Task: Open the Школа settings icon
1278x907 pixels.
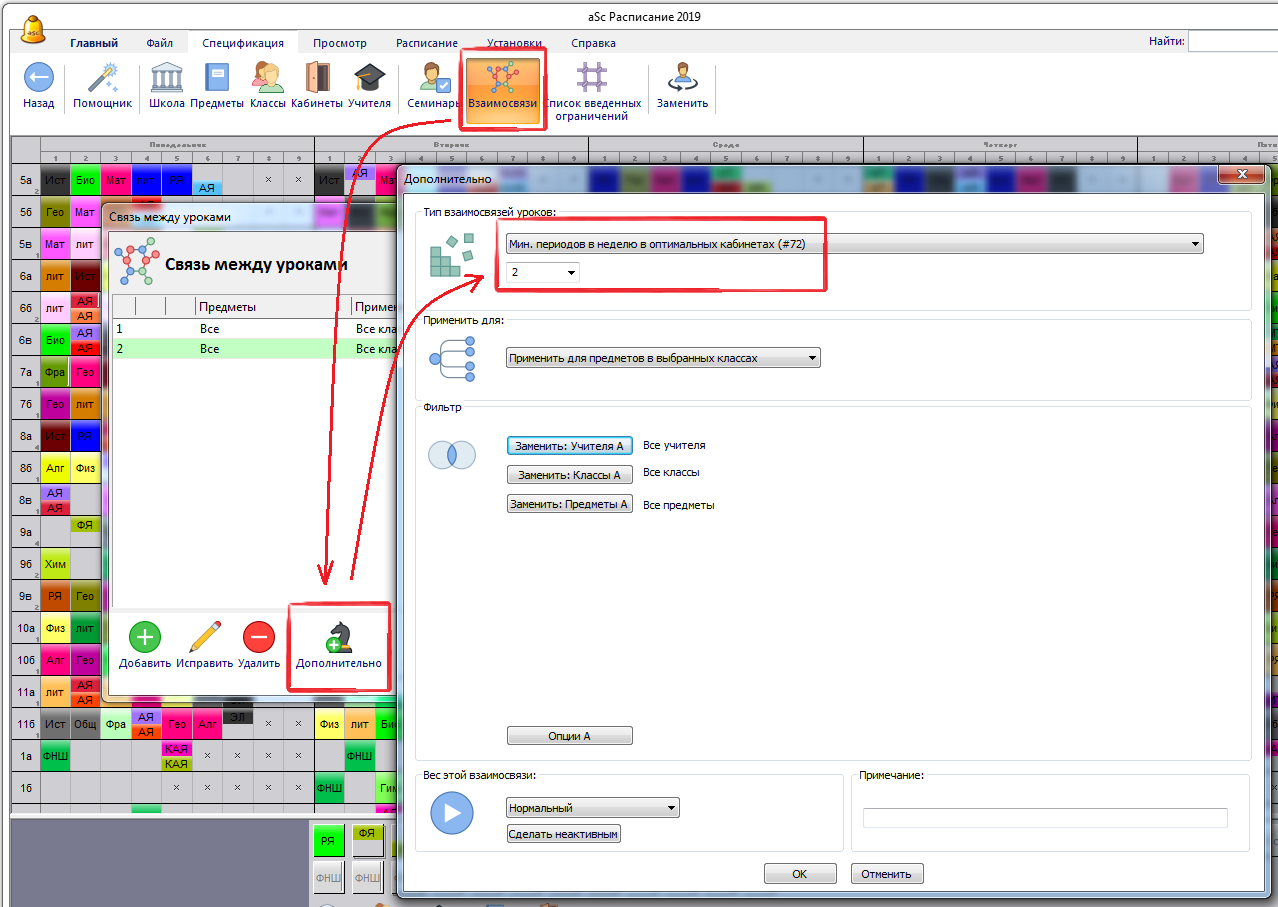Action: (166, 78)
